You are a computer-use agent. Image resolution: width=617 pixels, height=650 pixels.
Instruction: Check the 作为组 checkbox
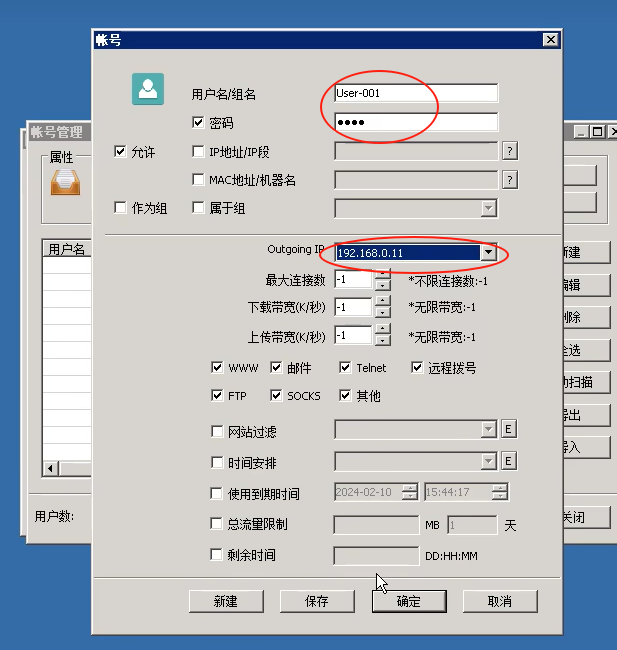coord(120,207)
